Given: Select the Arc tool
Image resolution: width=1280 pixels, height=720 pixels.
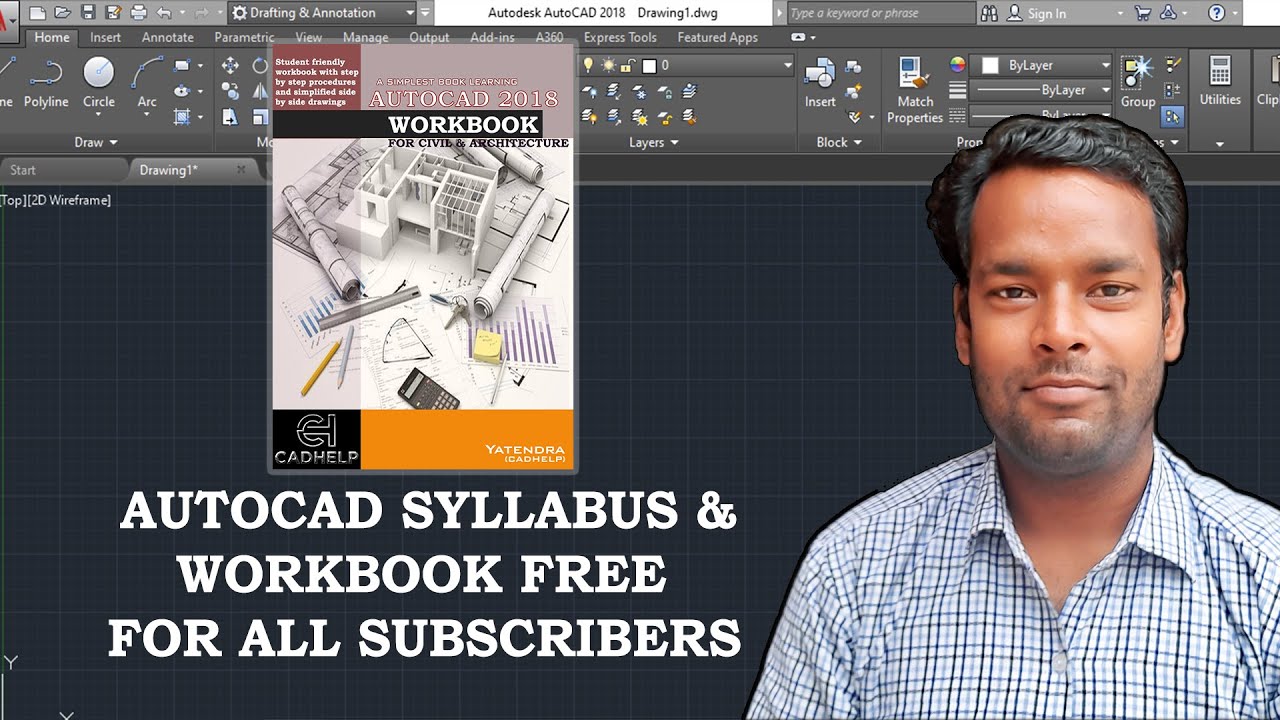Looking at the screenshot, I should click(147, 82).
